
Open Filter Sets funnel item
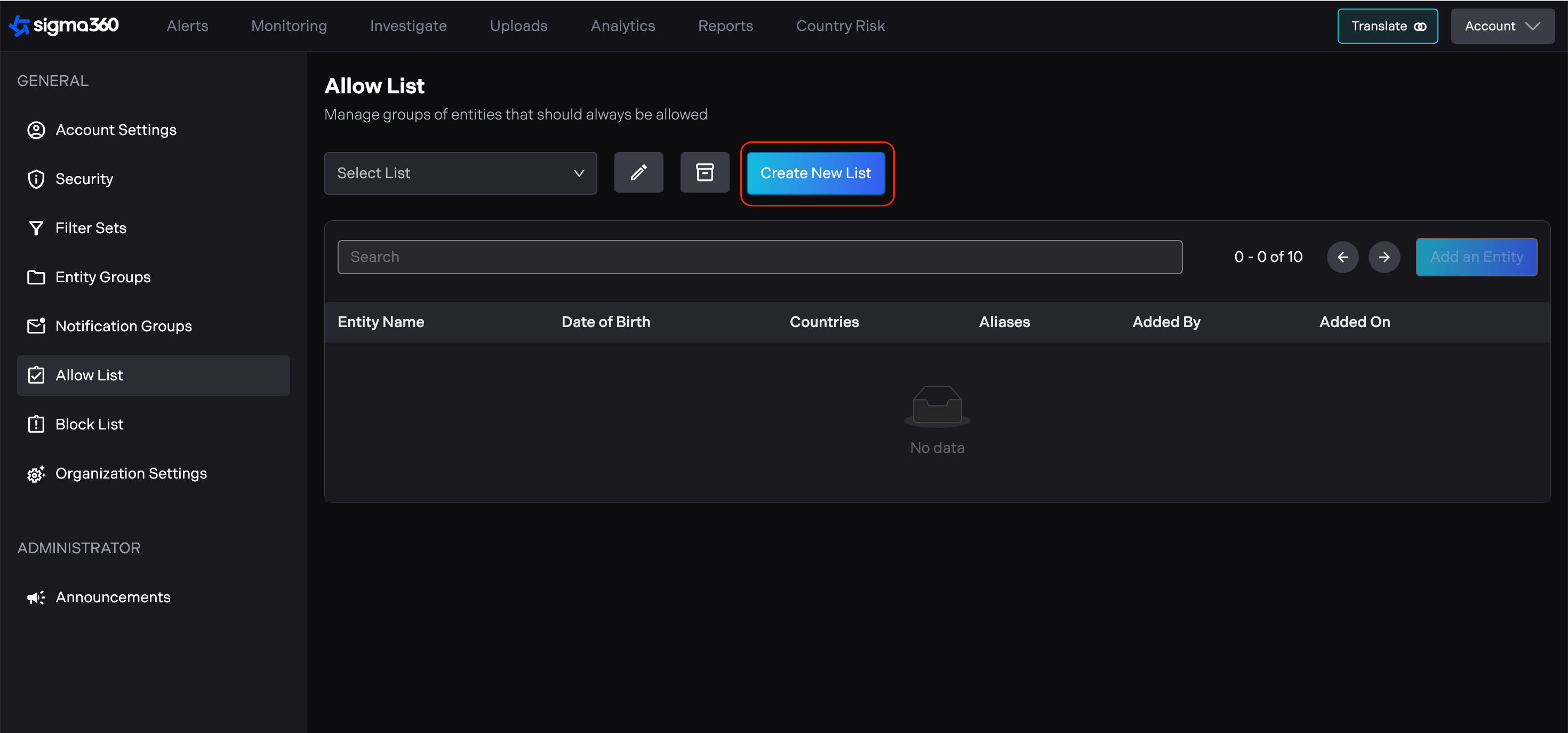(90, 228)
